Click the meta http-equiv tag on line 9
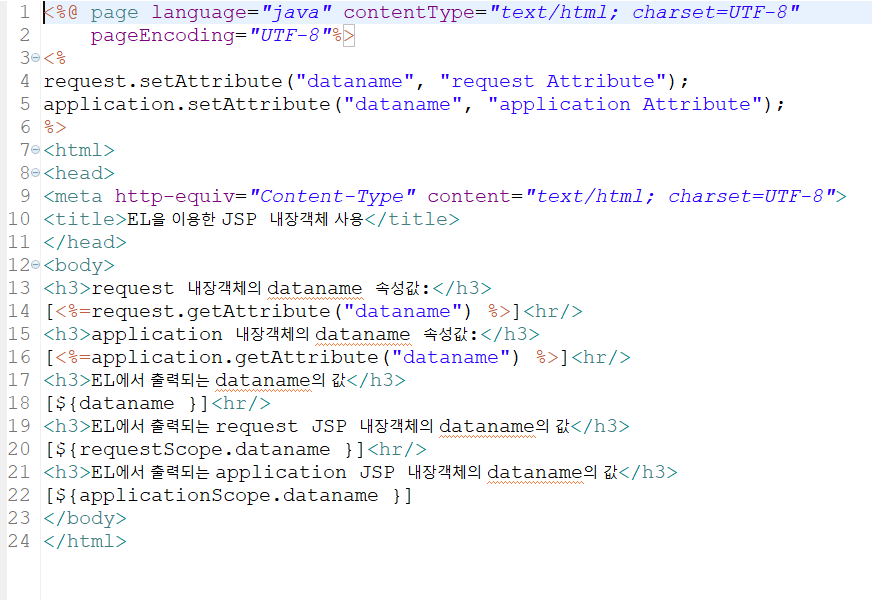Screen dimensions: 872x600 pyautogui.click(x=445, y=196)
